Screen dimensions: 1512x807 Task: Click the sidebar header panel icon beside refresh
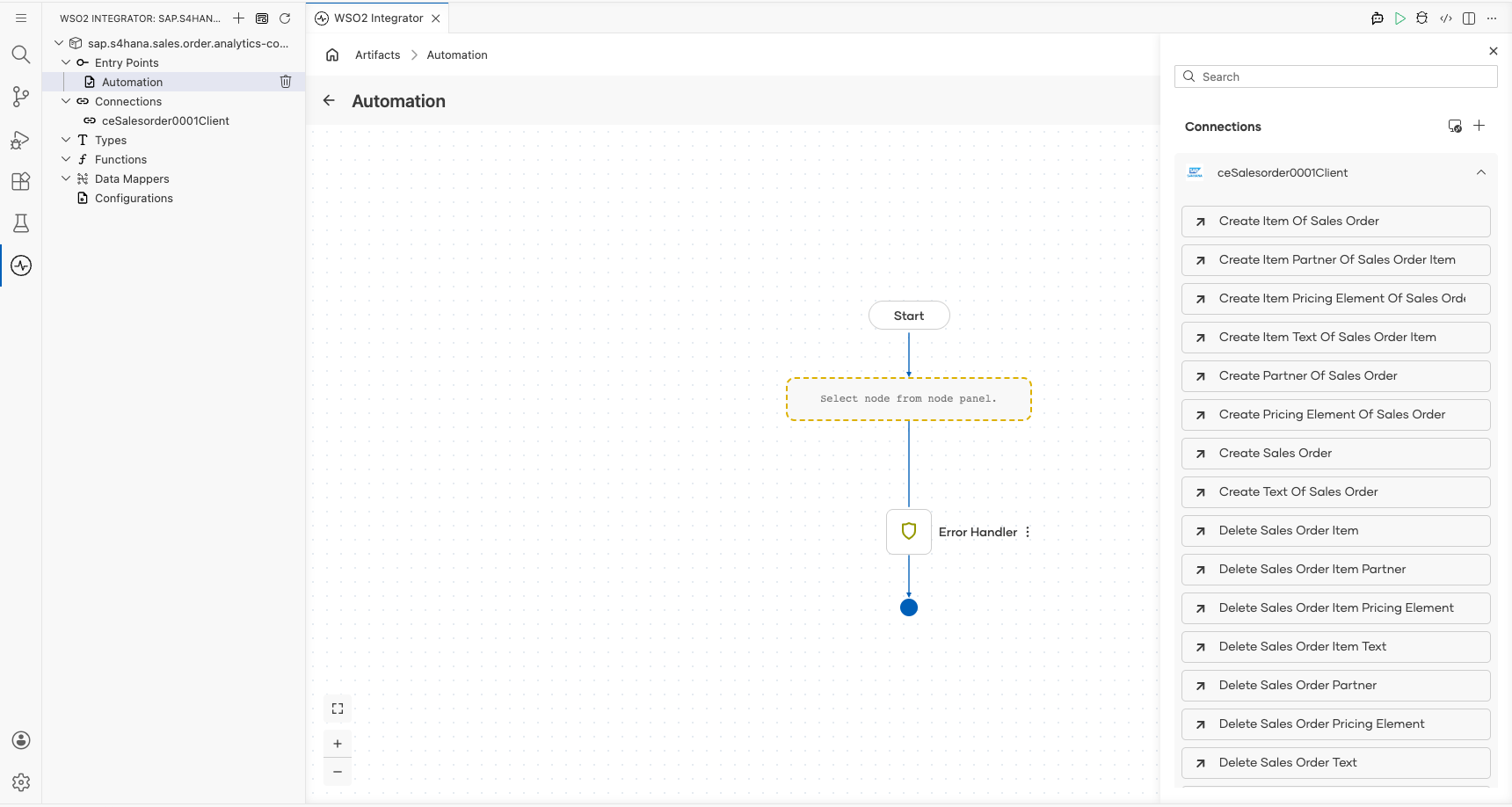click(262, 18)
